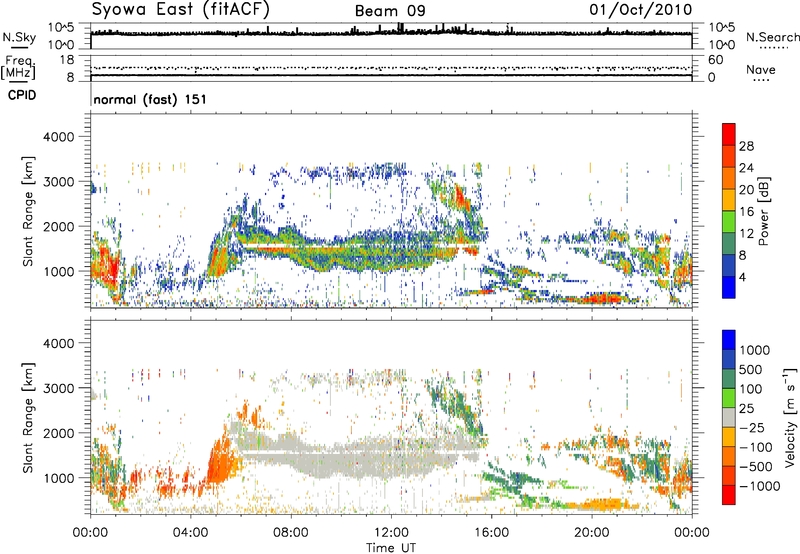Select the '-1000' label on the Velocity scale
The height and width of the screenshot is (554, 800).
(760, 486)
